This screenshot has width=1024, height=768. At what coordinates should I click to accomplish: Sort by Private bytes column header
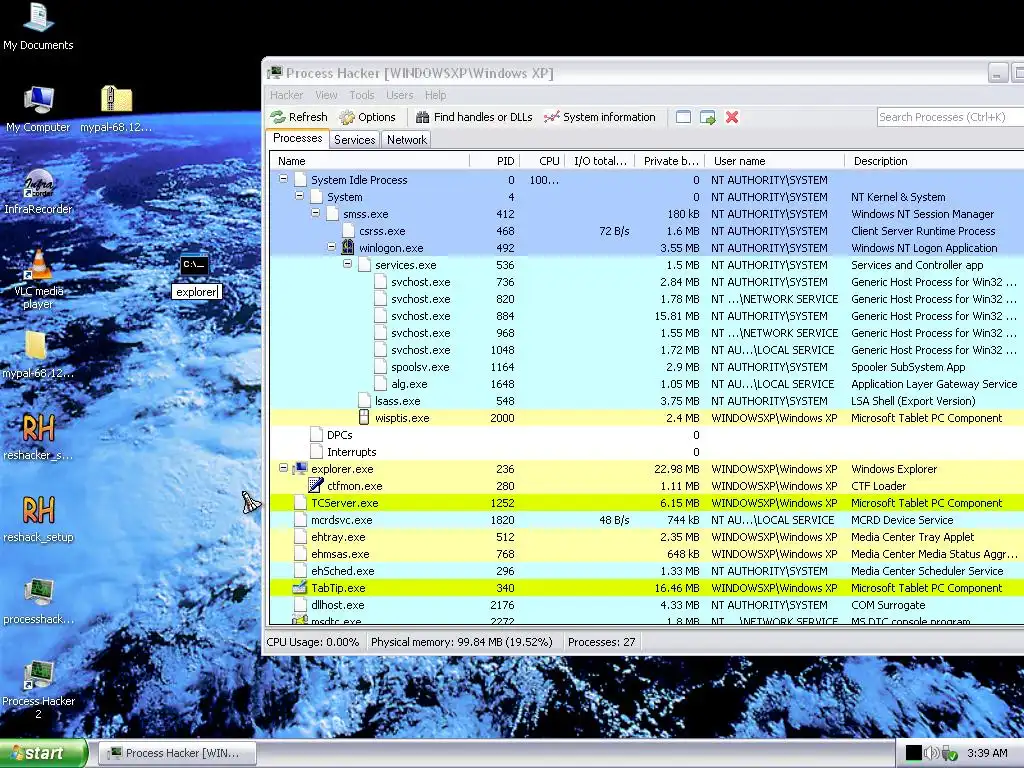[x=669, y=161]
